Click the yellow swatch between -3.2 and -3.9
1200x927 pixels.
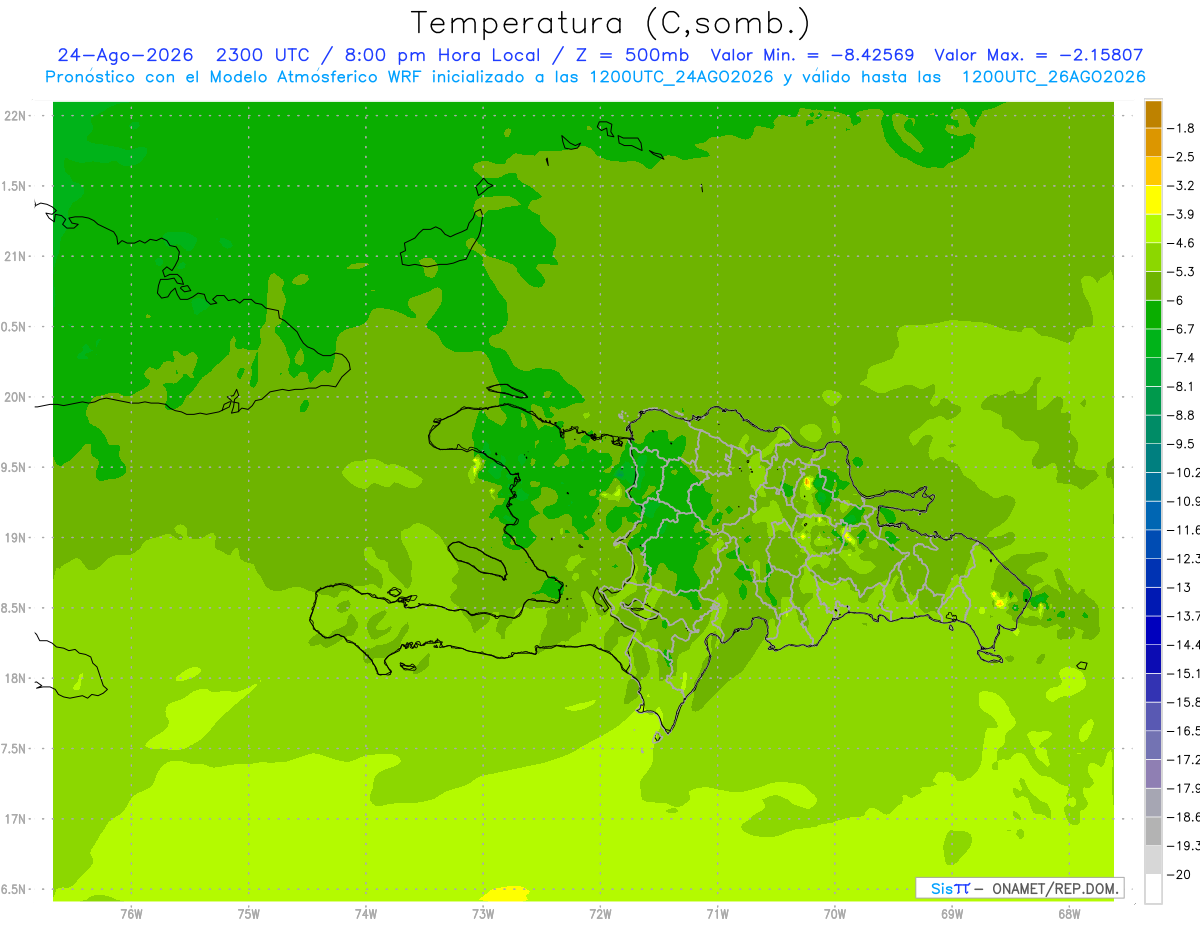point(1153,200)
